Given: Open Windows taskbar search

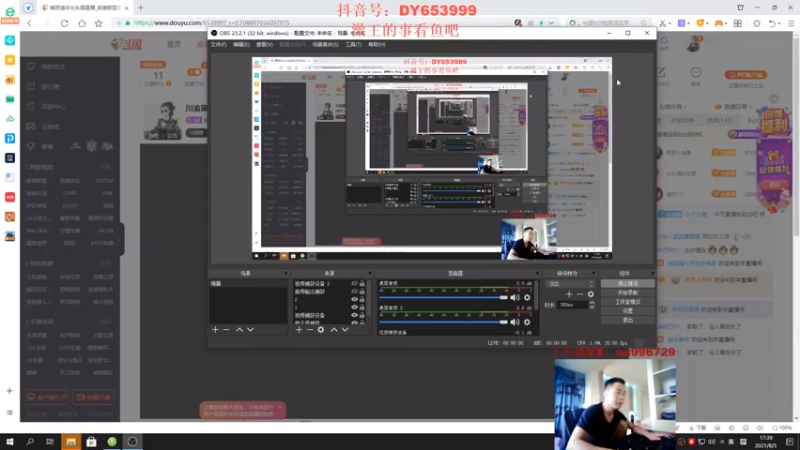Looking at the screenshot, I should pos(30,442).
